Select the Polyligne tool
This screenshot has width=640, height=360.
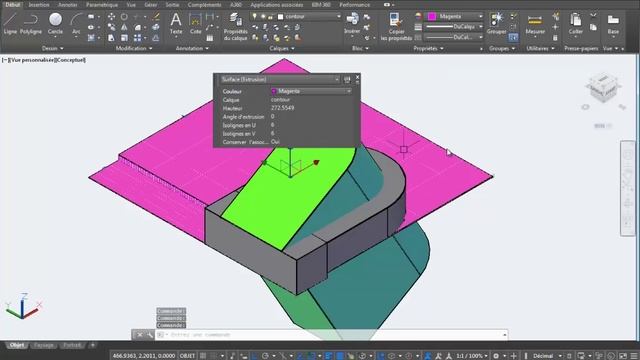[31, 23]
